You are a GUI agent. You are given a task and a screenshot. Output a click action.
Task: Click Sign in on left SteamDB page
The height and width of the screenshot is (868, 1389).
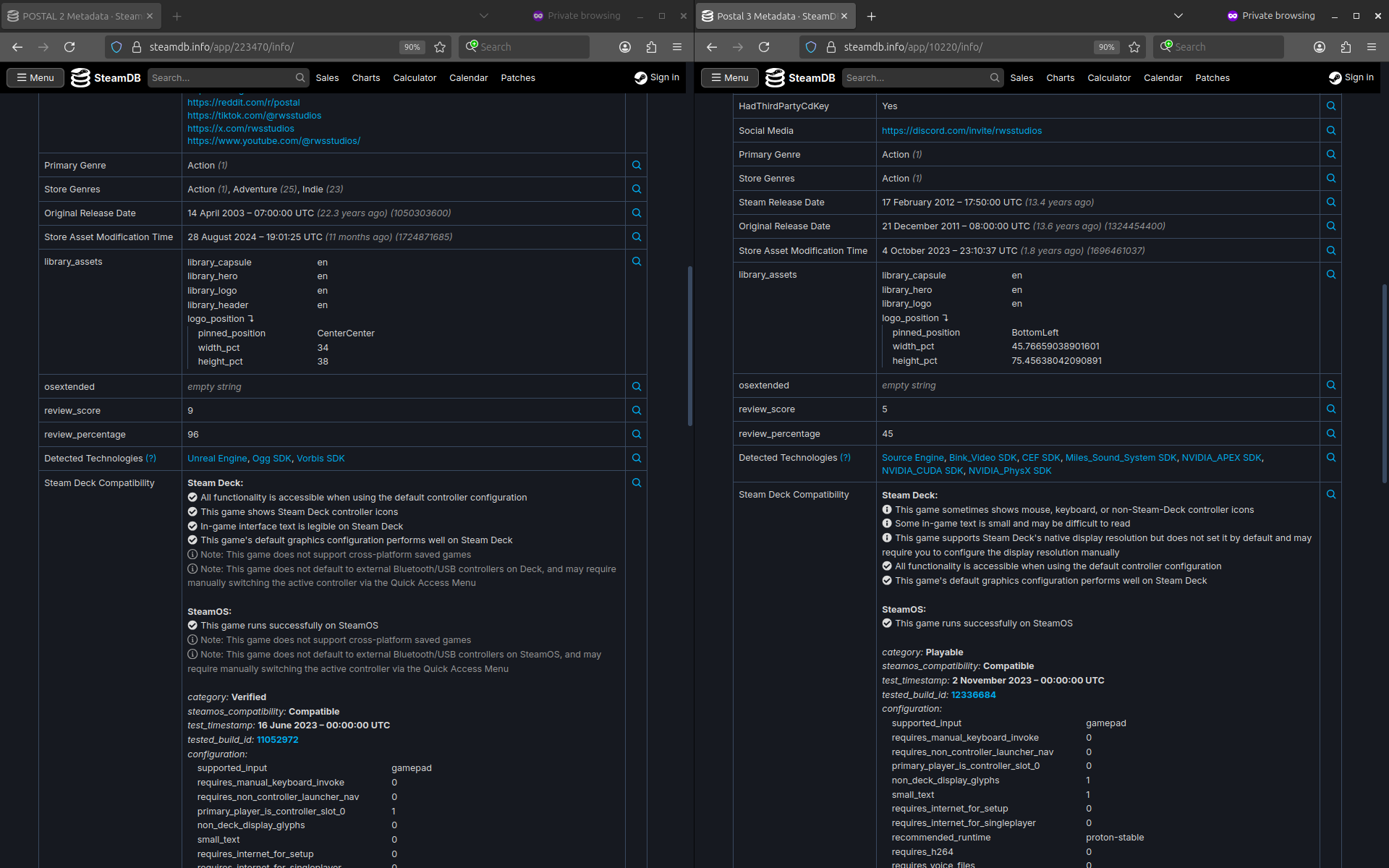(x=657, y=77)
